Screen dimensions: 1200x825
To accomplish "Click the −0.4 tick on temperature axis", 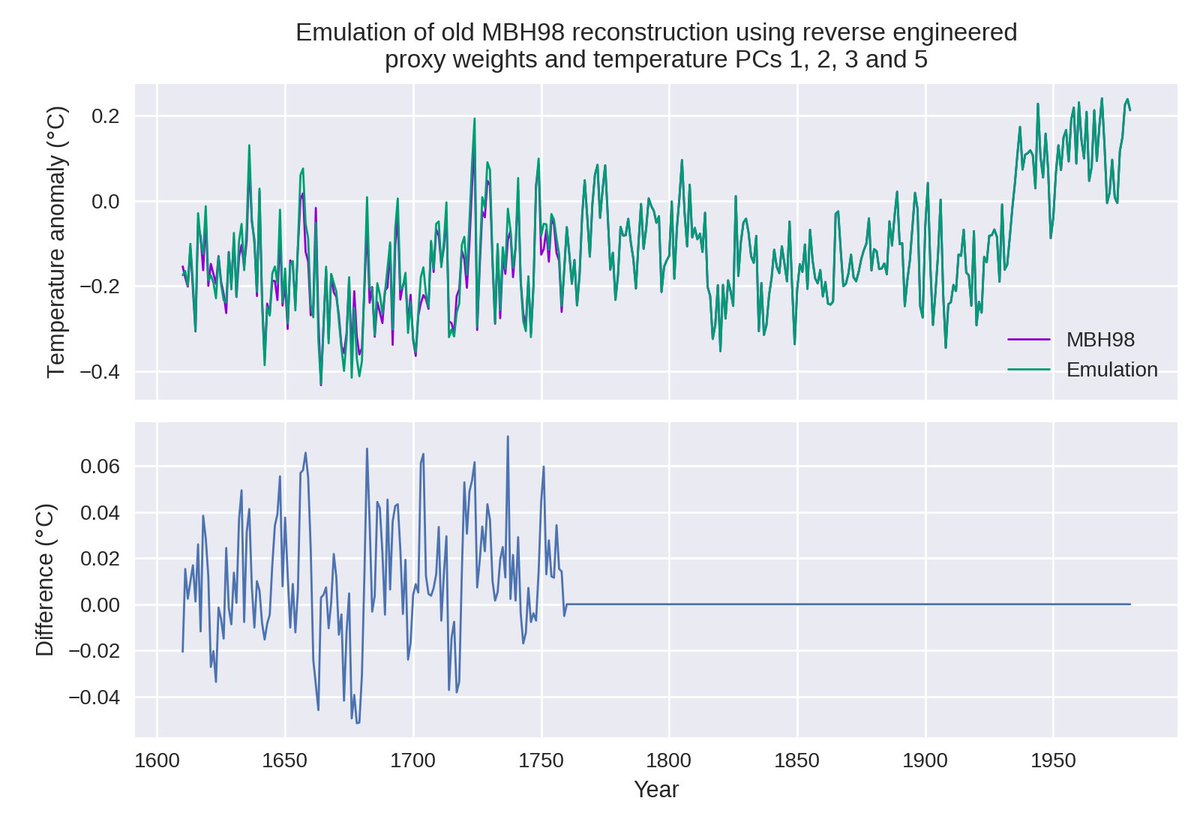I will (x=100, y=372).
